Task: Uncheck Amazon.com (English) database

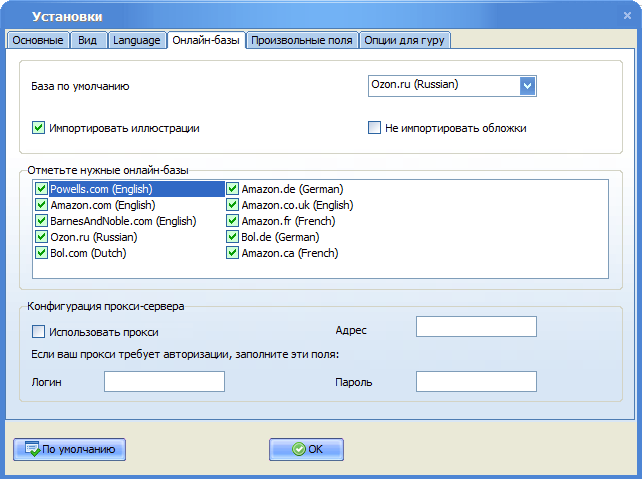Action: point(41,205)
